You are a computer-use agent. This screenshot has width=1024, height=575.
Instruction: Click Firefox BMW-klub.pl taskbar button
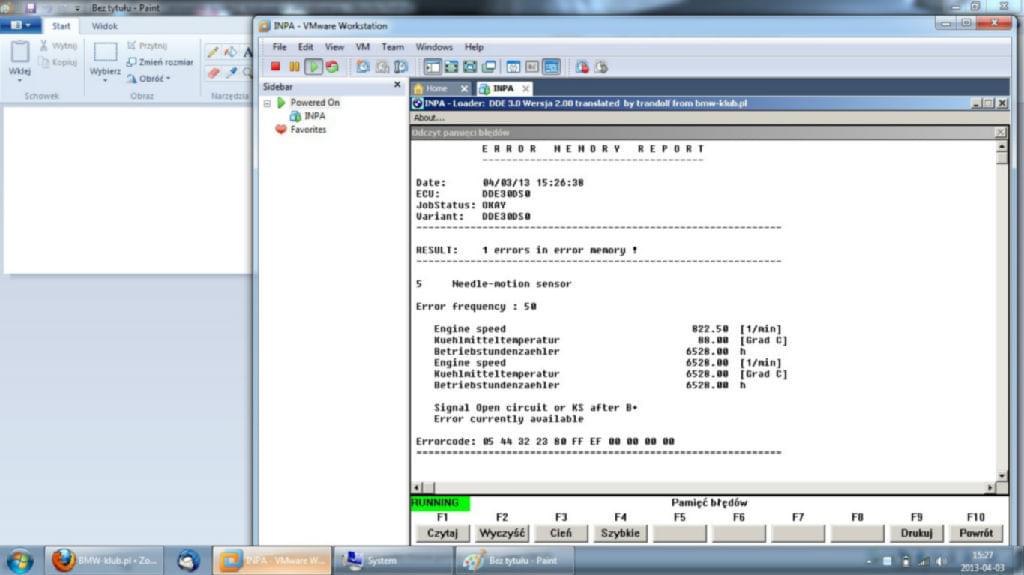[104, 561]
